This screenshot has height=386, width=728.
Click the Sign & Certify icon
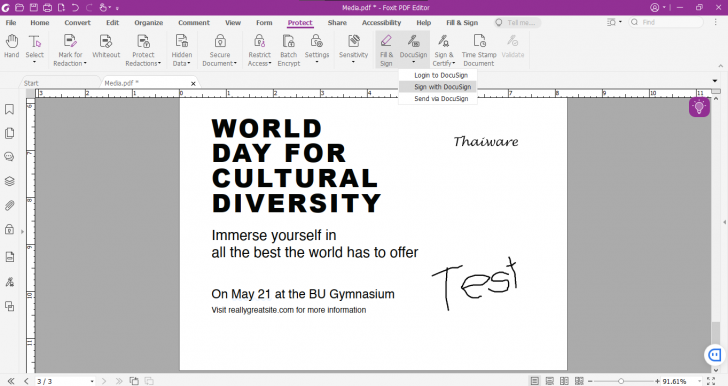click(444, 42)
